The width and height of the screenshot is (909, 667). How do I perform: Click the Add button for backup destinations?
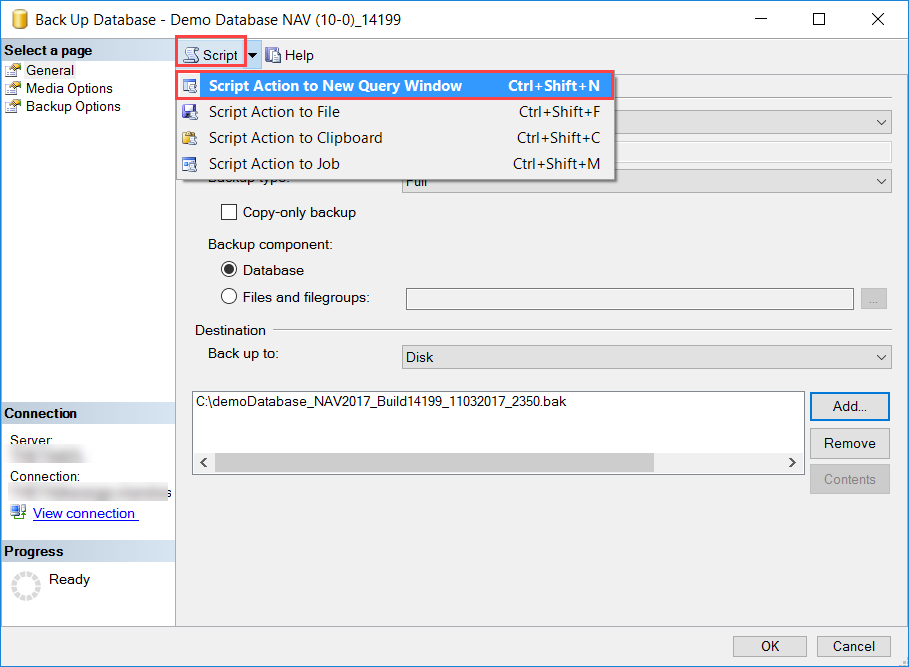tap(849, 406)
